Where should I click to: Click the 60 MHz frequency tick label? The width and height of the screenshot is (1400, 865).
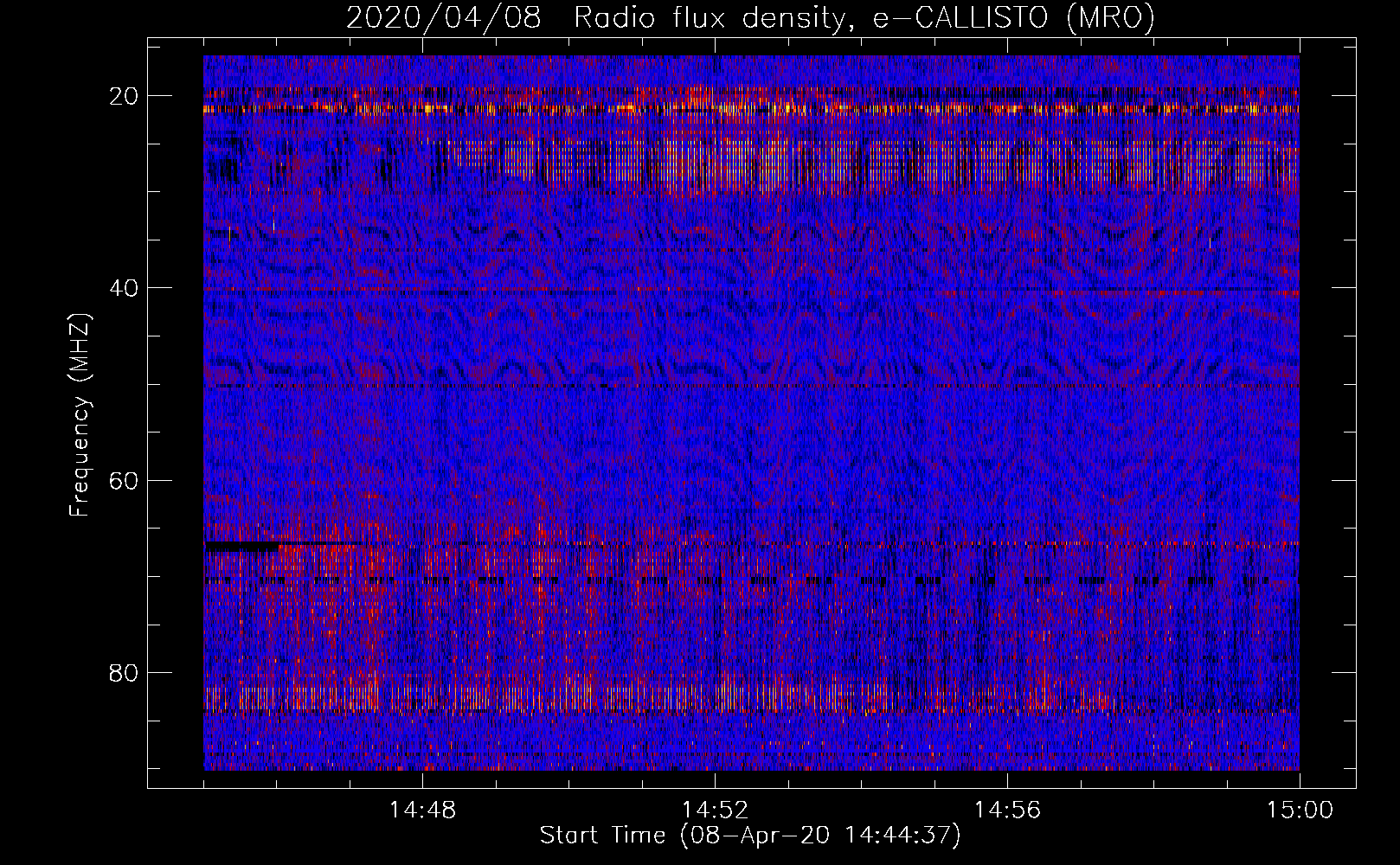click(x=125, y=480)
